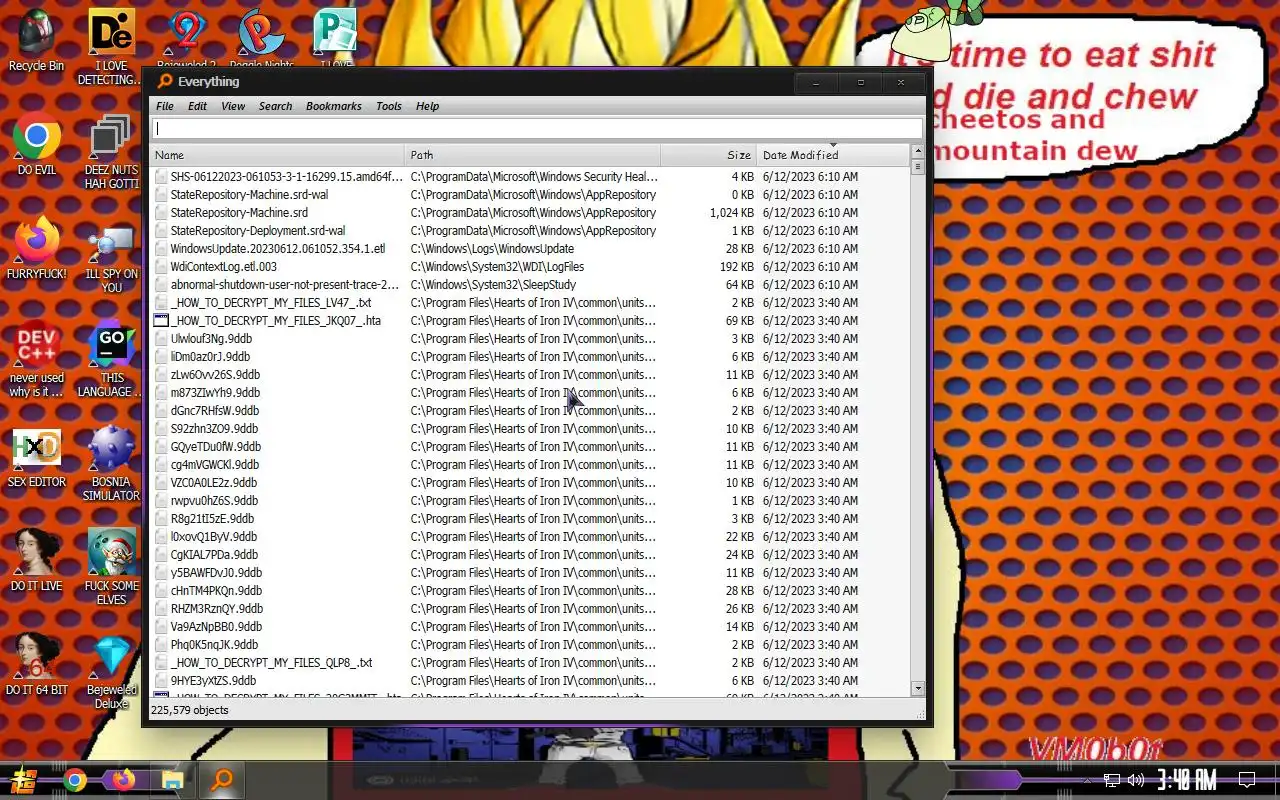Screen dimensions: 1280x800
Task: Select StateRepository-Deployment.srd-wal row
Action: pyautogui.click(x=530, y=231)
